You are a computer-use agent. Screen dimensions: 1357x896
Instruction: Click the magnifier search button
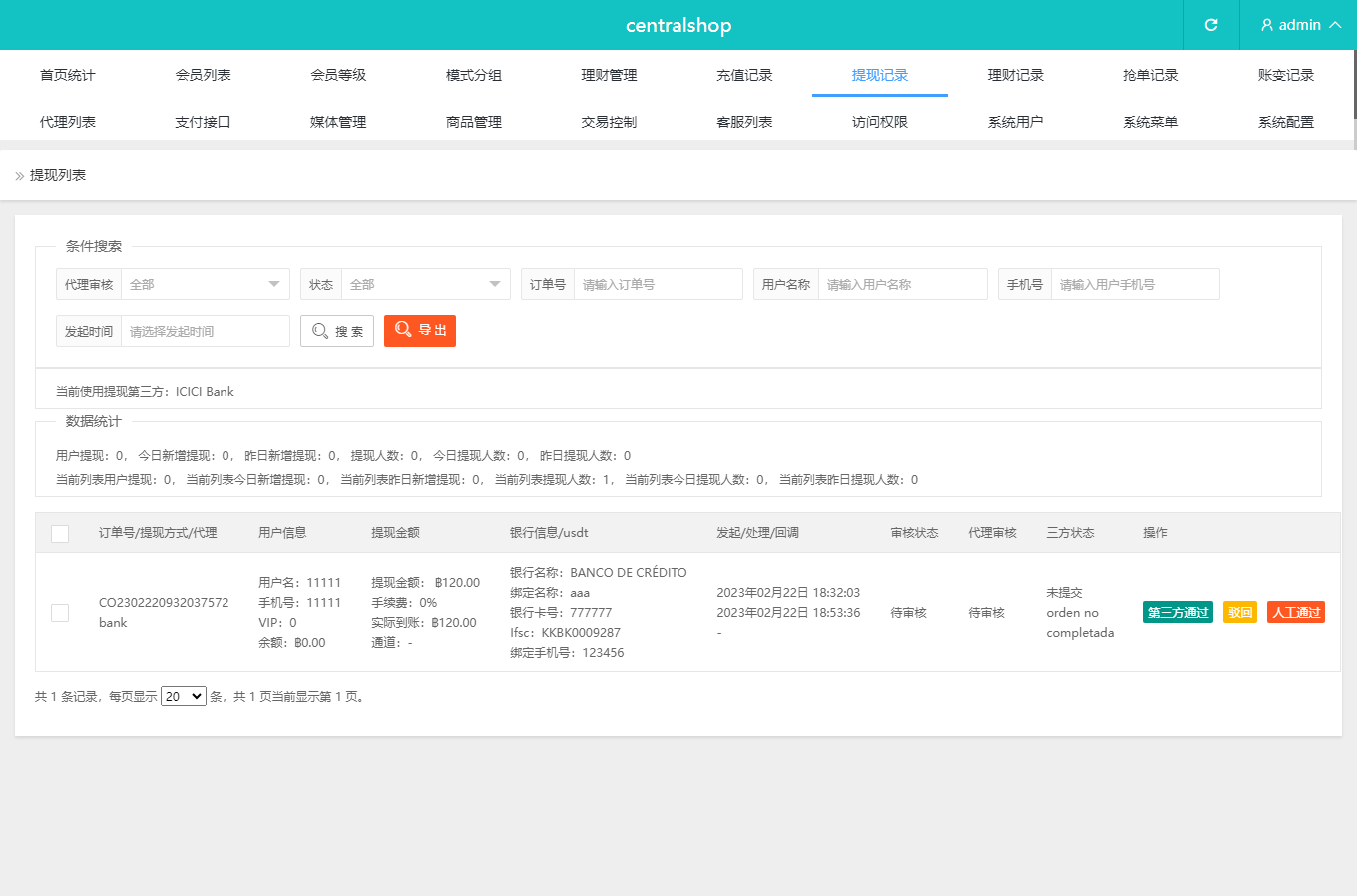click(337, 331)
